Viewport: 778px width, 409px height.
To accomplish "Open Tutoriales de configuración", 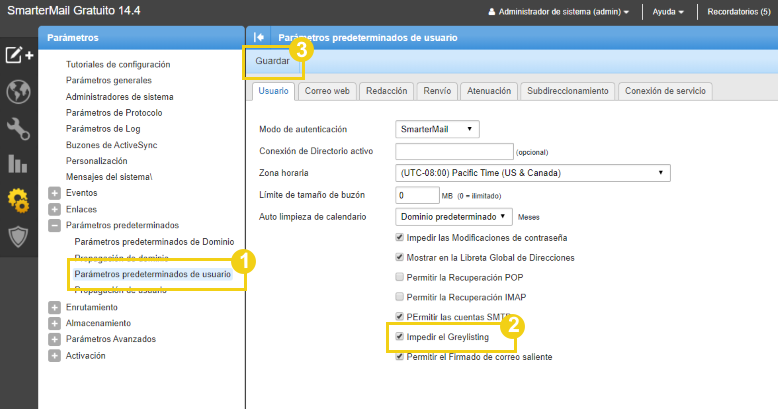I will [x=118, y=65].
